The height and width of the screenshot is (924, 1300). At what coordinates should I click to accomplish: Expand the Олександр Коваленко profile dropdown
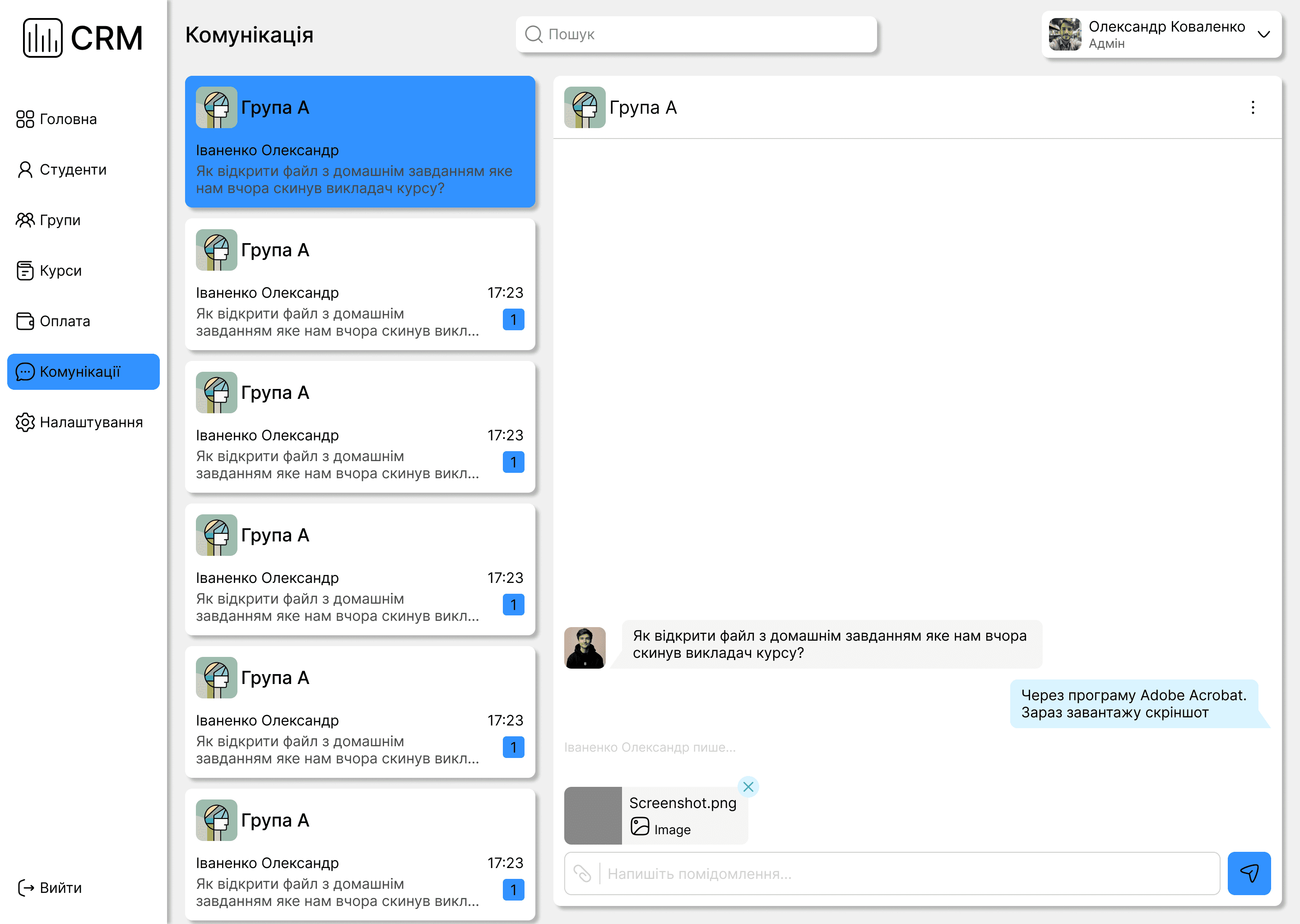click(x=1263, y=34)
